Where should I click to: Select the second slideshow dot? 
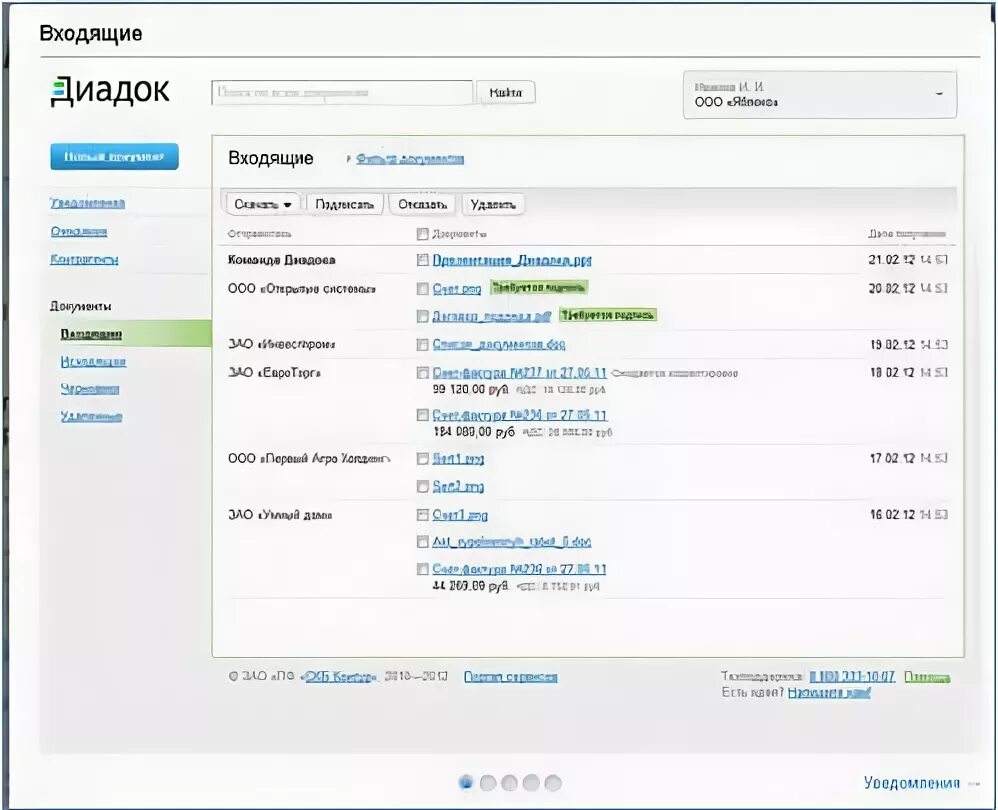pyautogui.click(x=488, y=783)
